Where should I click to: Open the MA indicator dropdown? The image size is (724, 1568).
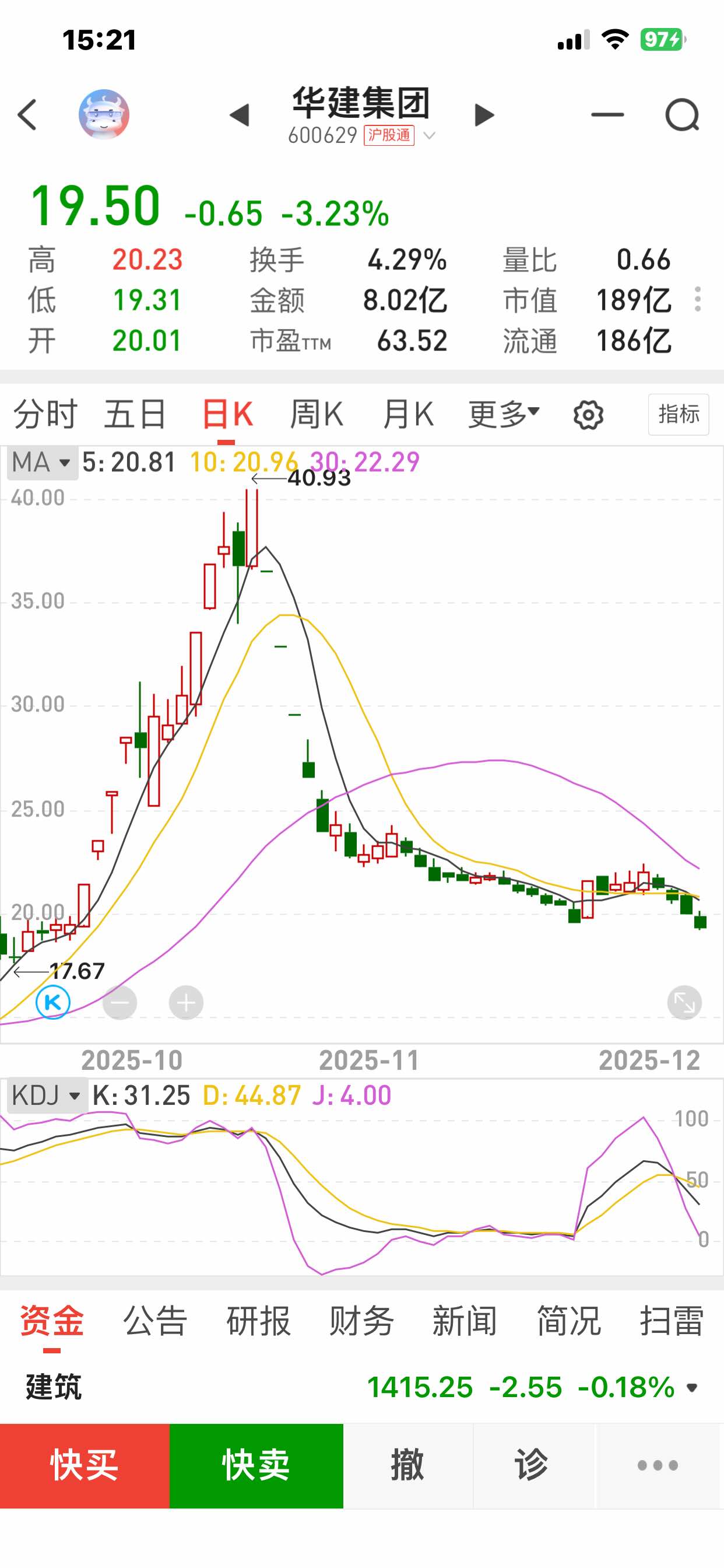coord(42,463)
